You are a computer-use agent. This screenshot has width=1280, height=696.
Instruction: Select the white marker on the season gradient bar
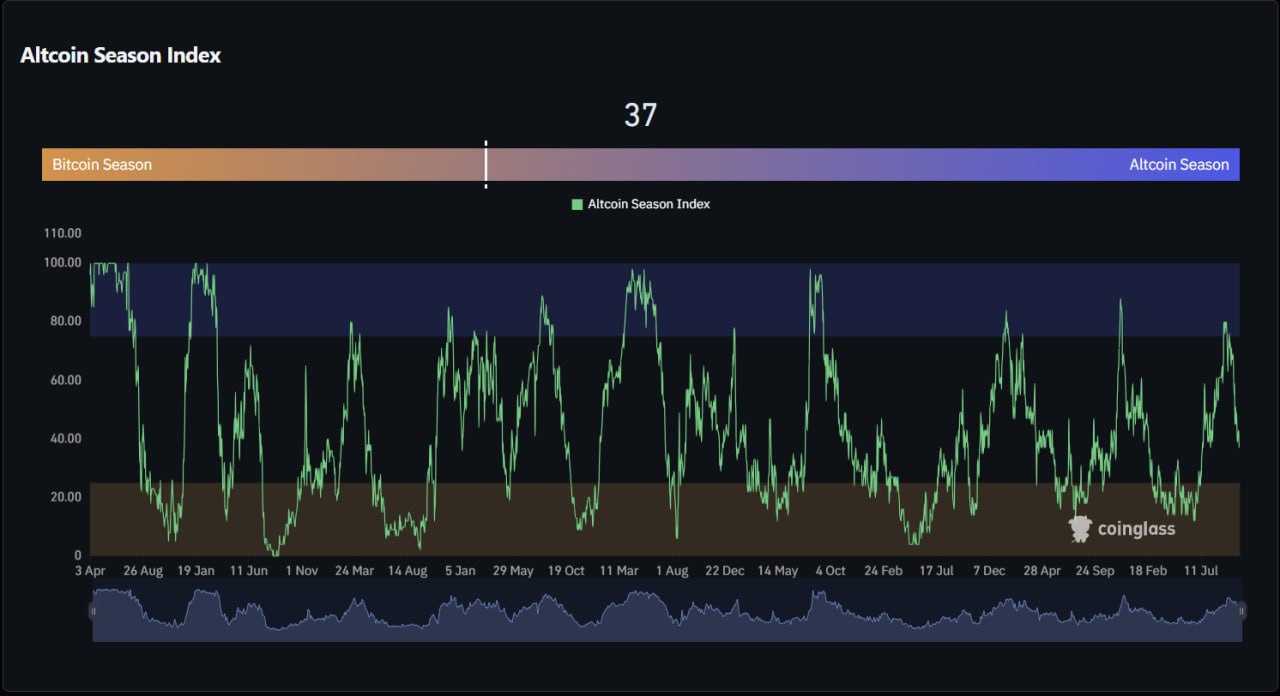[486, 164]
